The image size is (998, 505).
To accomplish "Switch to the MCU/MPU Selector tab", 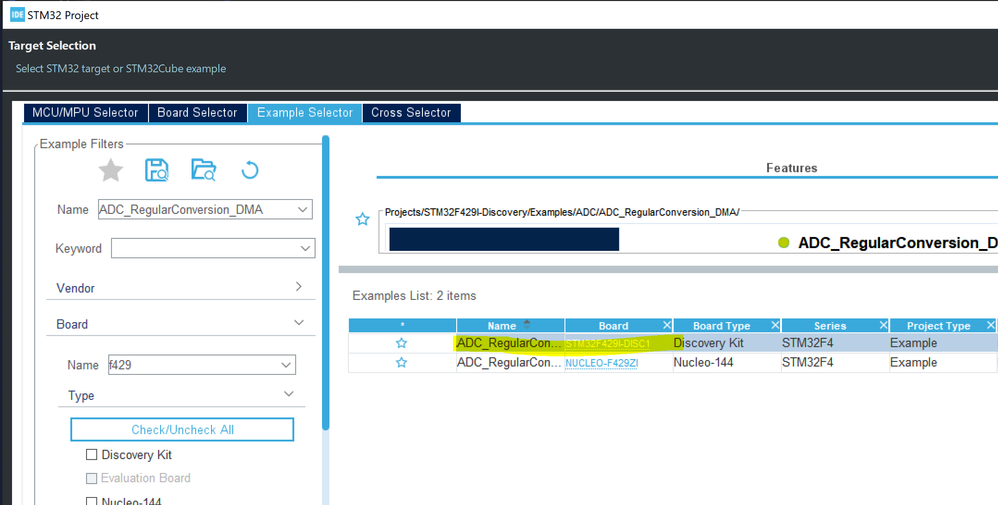I will (x=85, y=113).
